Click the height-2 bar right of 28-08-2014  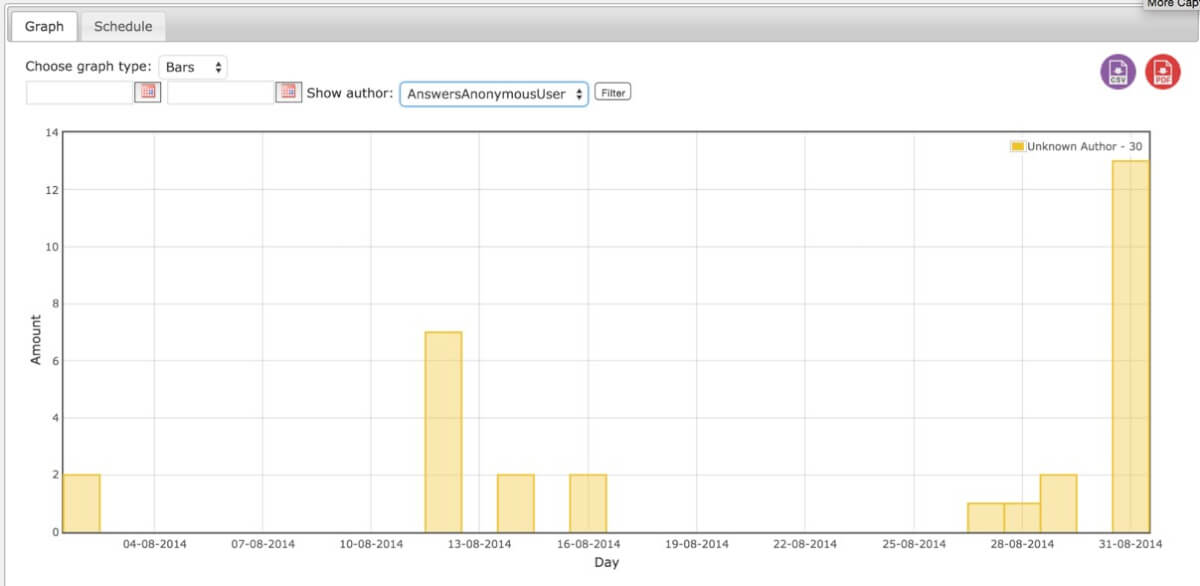pos(1058,503)
